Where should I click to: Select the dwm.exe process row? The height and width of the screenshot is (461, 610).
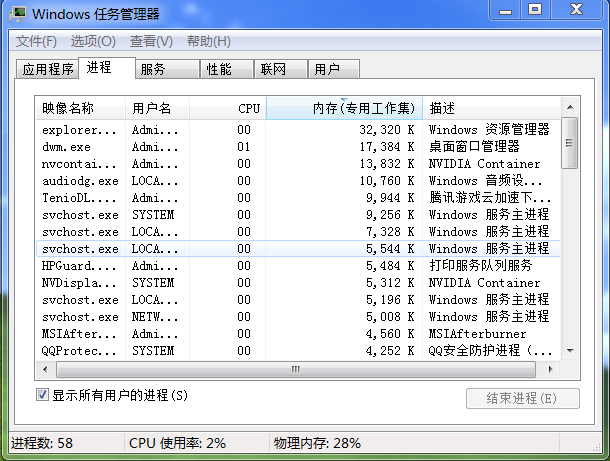pos(298,147)
